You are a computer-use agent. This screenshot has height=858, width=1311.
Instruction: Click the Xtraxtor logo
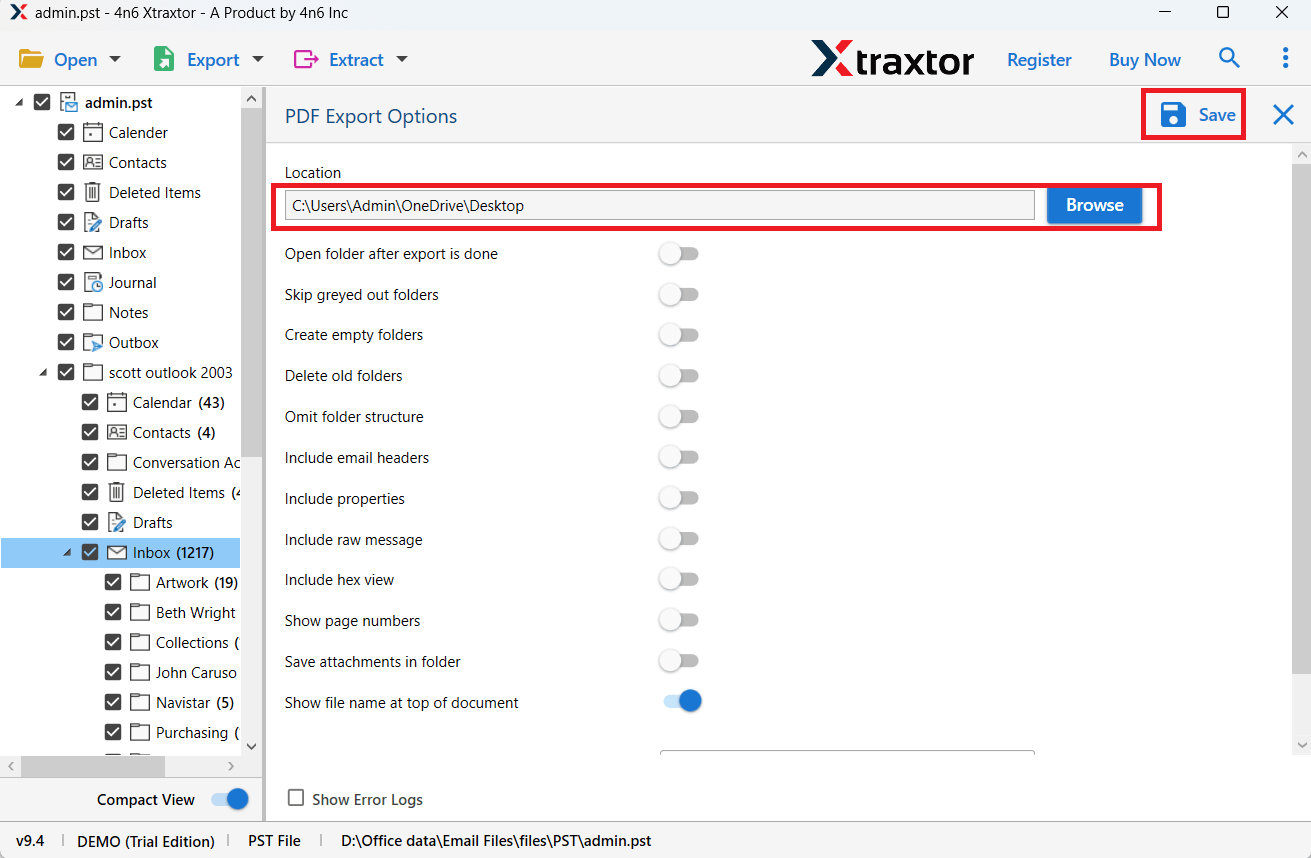coord(892,59)
